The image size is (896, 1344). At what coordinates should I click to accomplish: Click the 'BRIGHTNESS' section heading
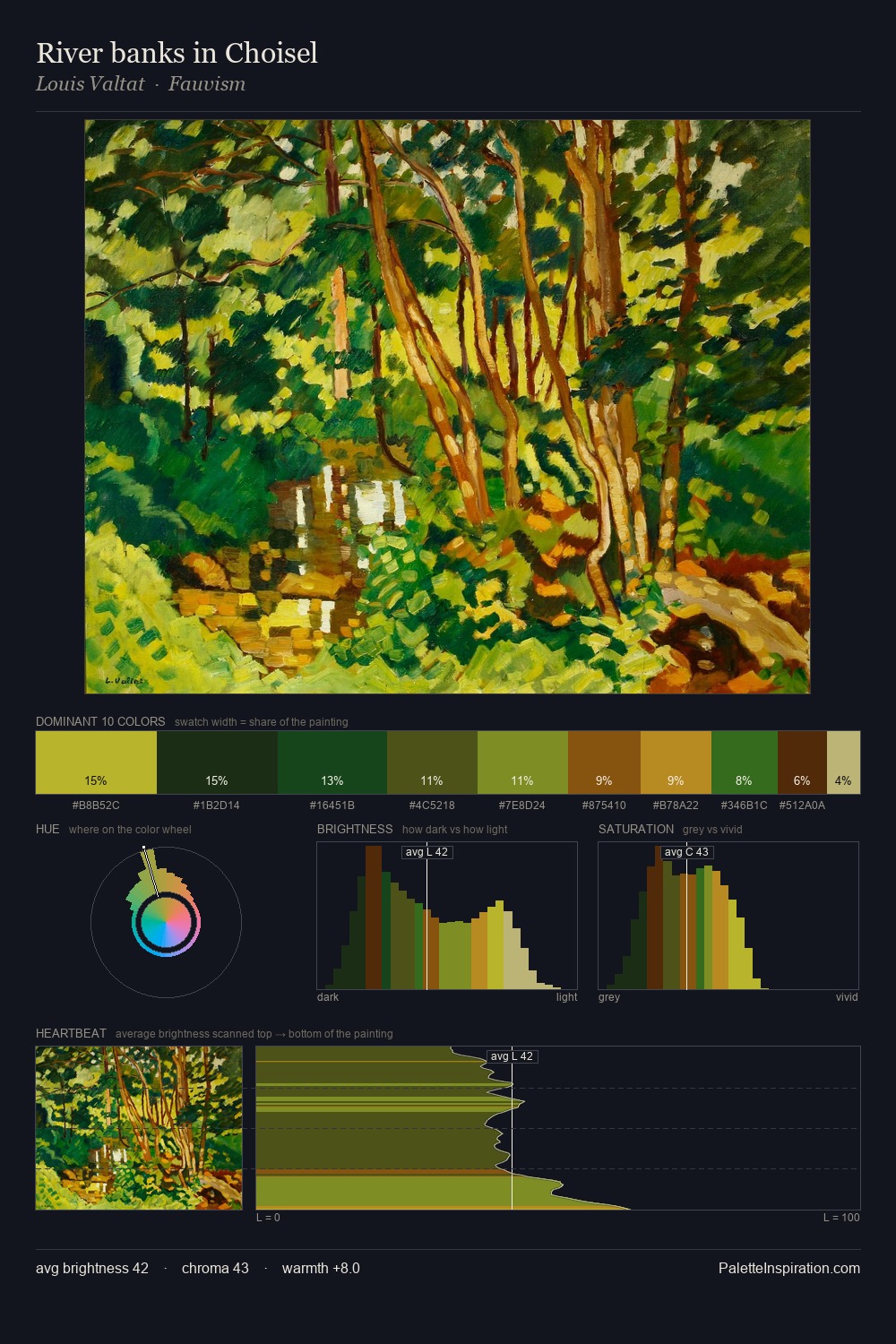(355, 829)
